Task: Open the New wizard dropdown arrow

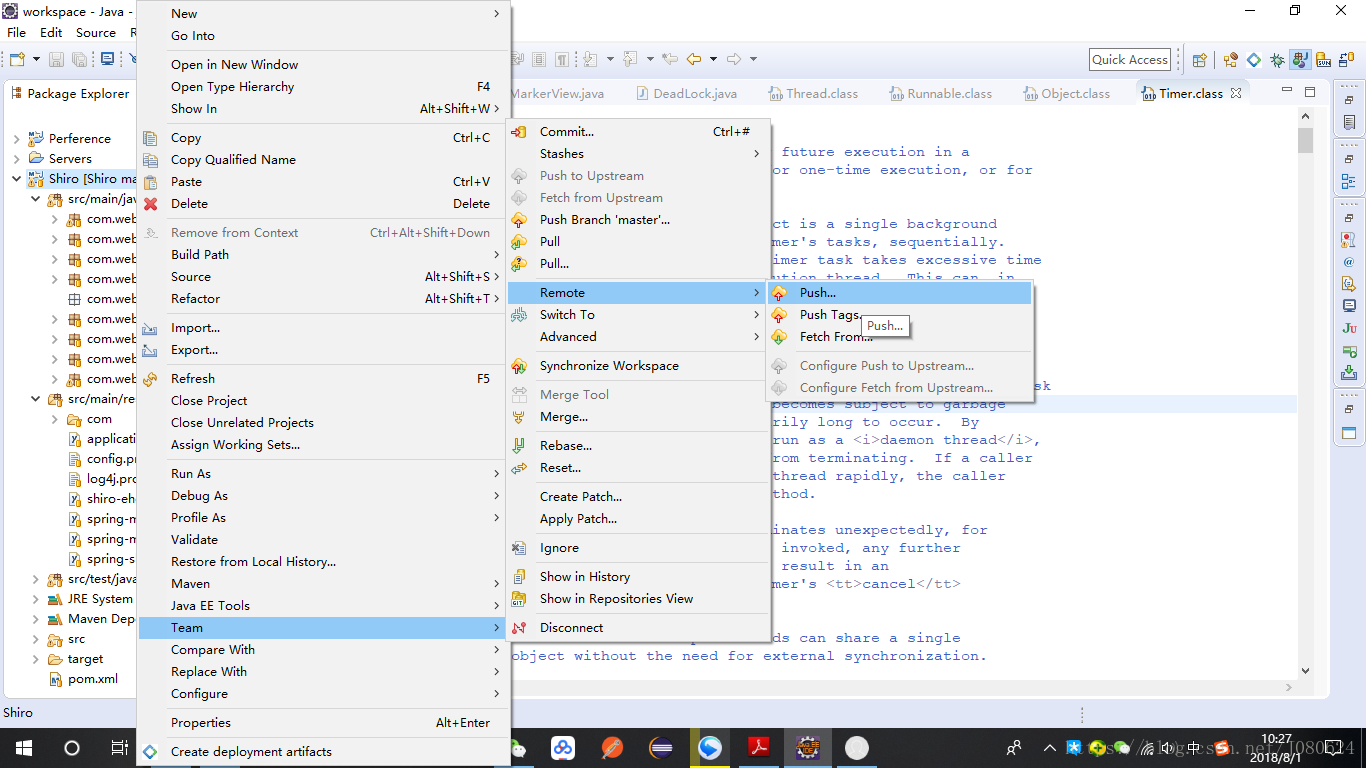Action: 35,60
